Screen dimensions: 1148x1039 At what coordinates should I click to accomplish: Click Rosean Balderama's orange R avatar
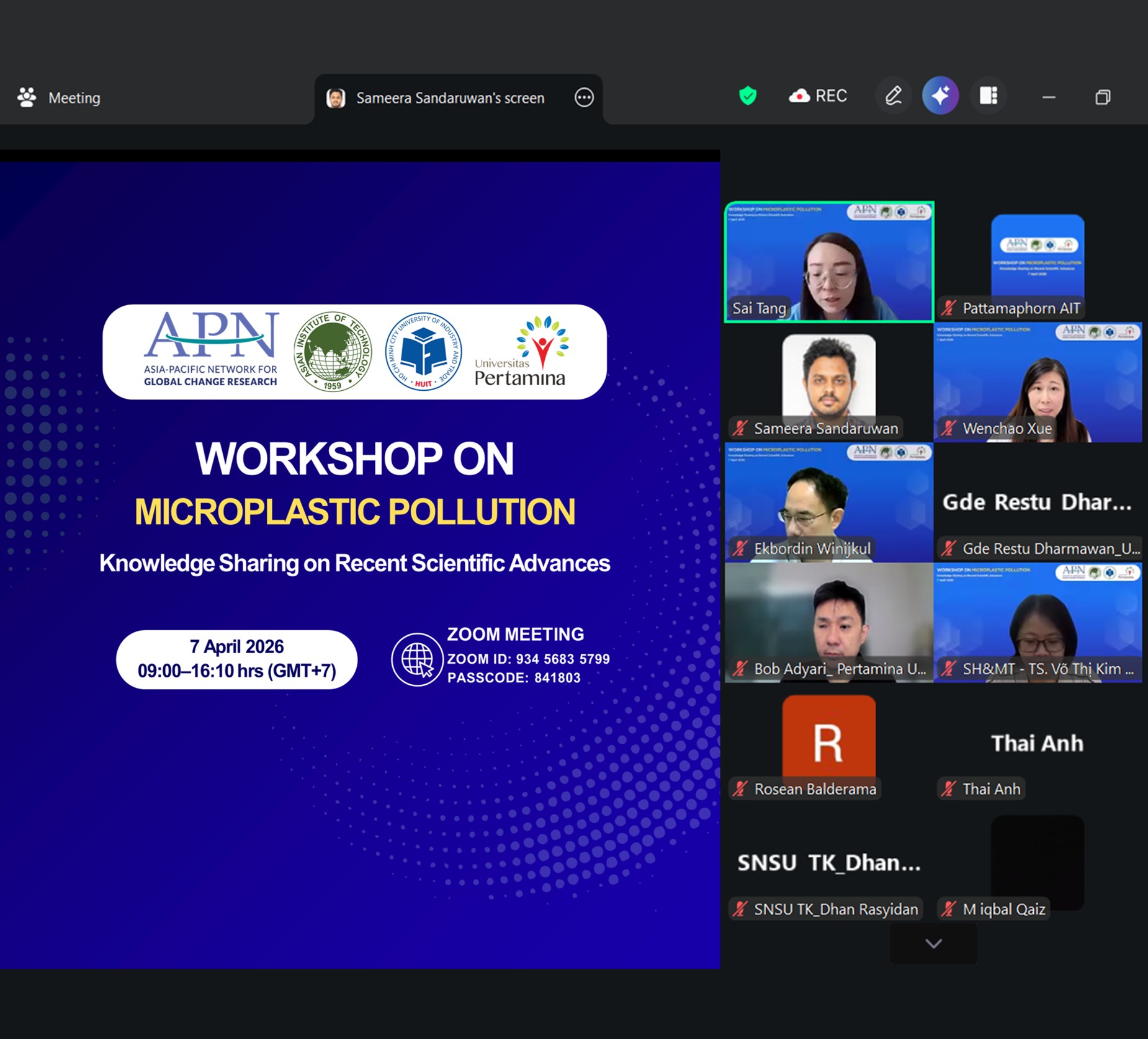coord(829,738)
